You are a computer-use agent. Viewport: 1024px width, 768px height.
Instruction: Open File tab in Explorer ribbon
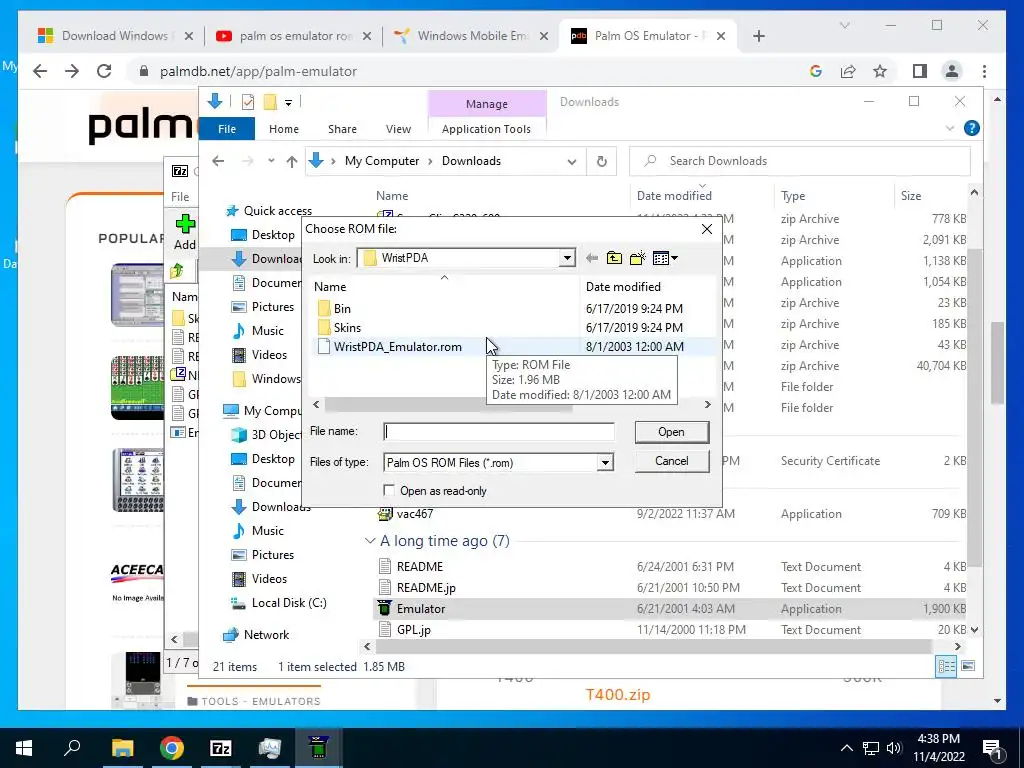click(x=227, y=129)
